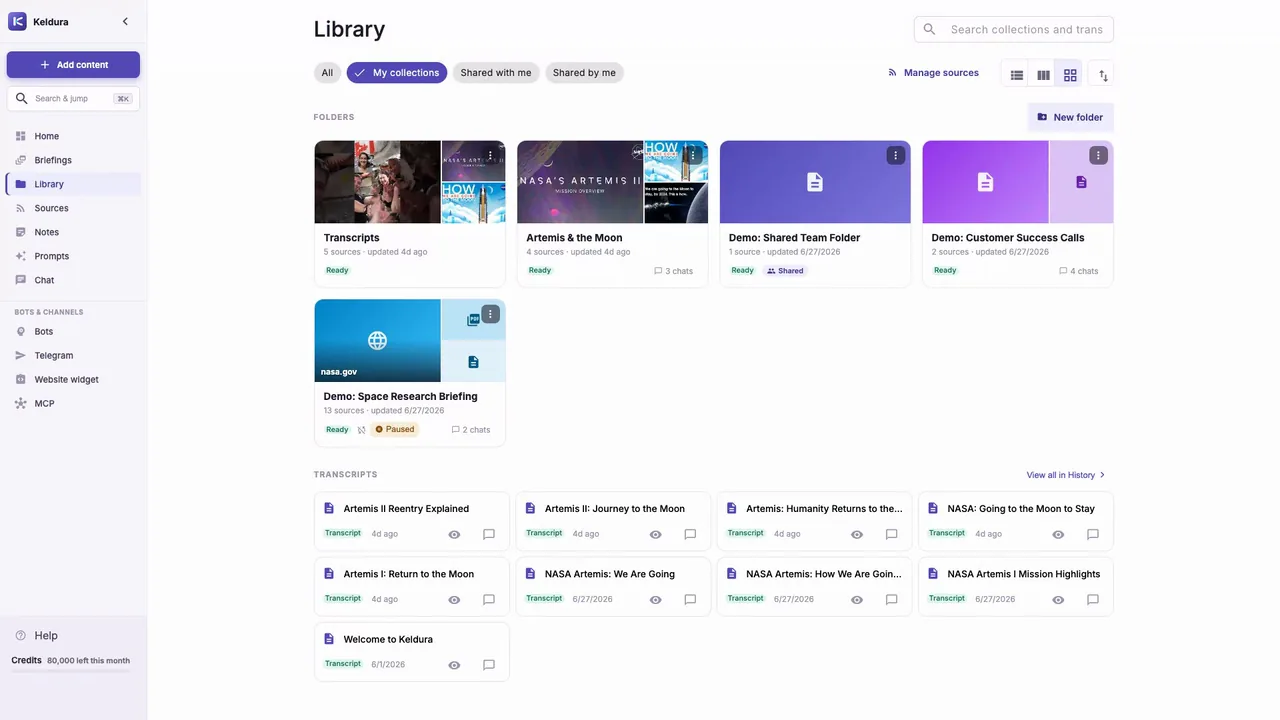Screen dimensions: 1280x720
Task: Toggle visibility of Artemis: Humanity Returns transcript
Action: pos(857,534)
